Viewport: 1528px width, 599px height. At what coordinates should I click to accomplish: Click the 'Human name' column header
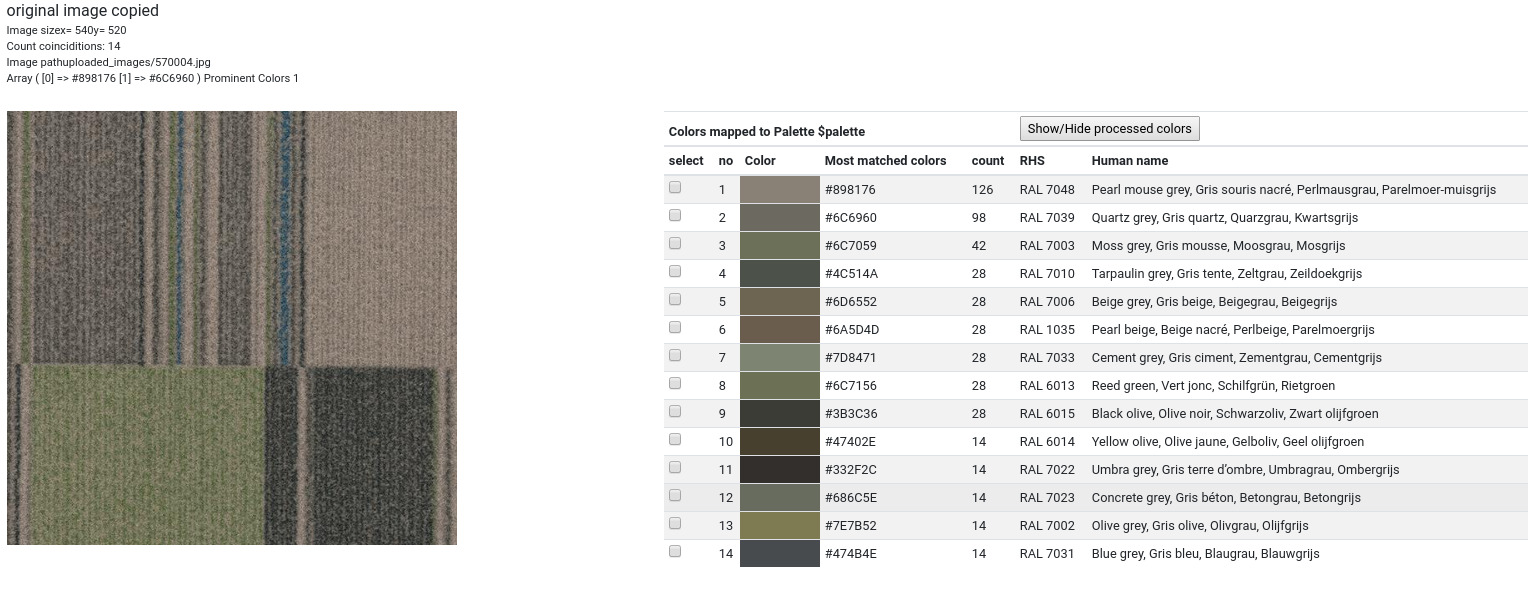coord(1129,161)
